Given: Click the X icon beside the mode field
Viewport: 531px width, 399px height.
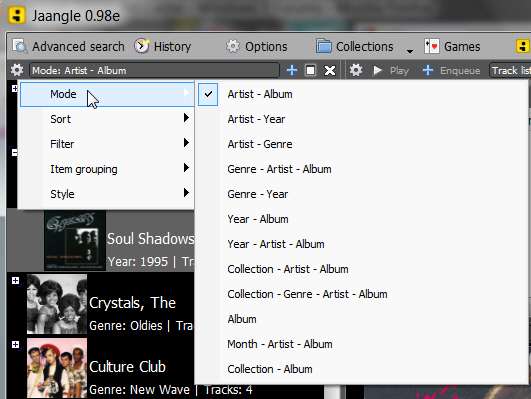Looking at the screenshot, I should [x=330, y=70].
